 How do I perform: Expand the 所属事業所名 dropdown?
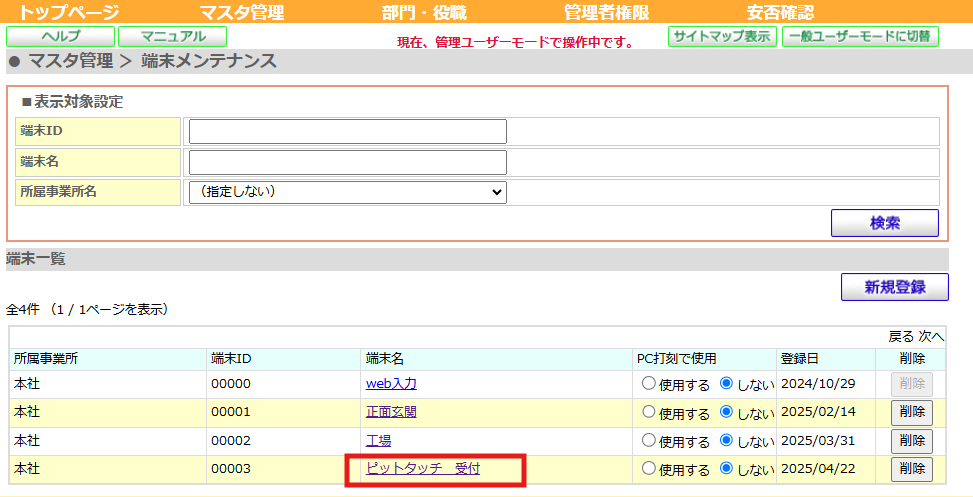click(347, 192)
